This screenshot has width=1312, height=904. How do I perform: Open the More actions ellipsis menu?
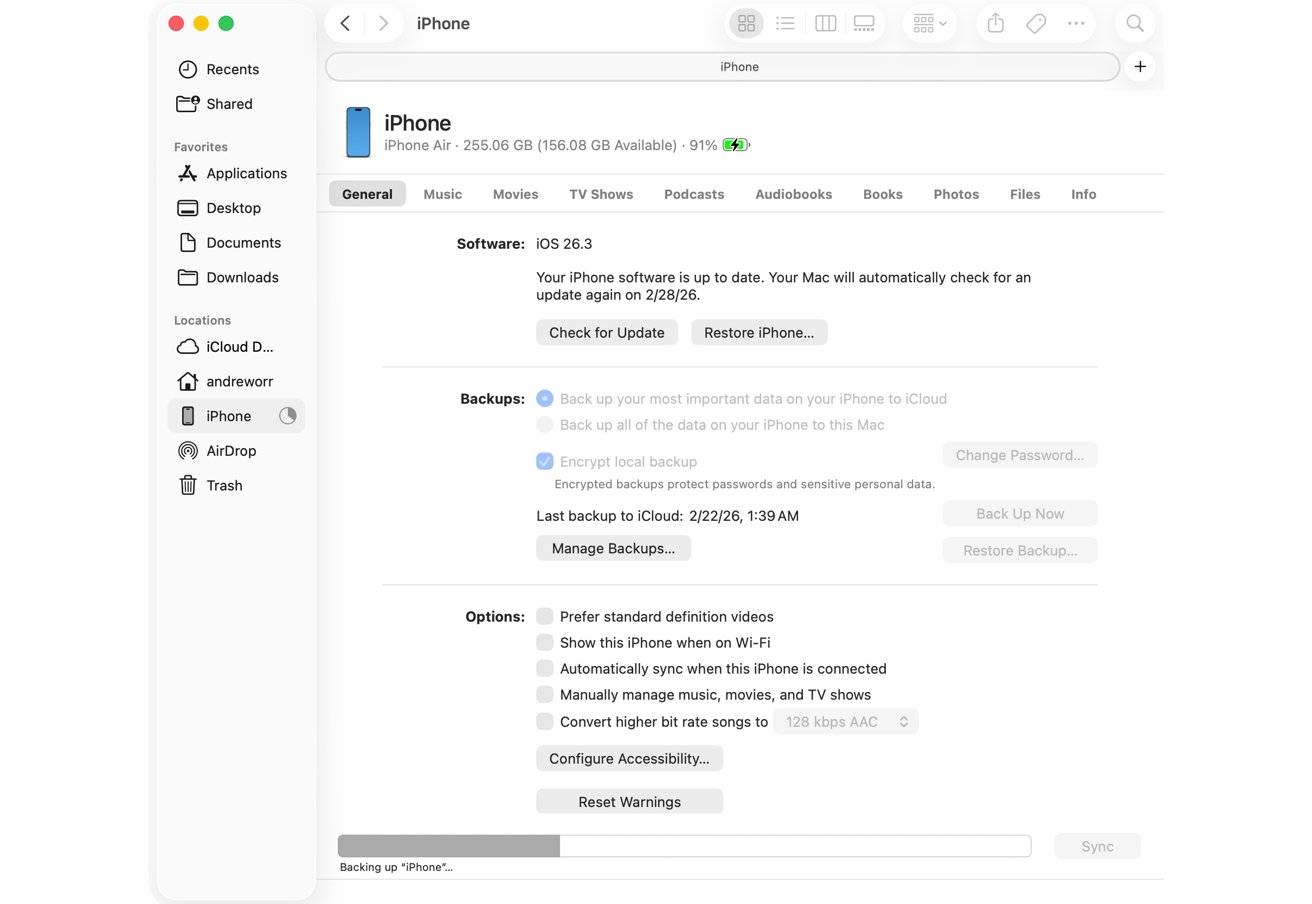[x=1076, y=24]
